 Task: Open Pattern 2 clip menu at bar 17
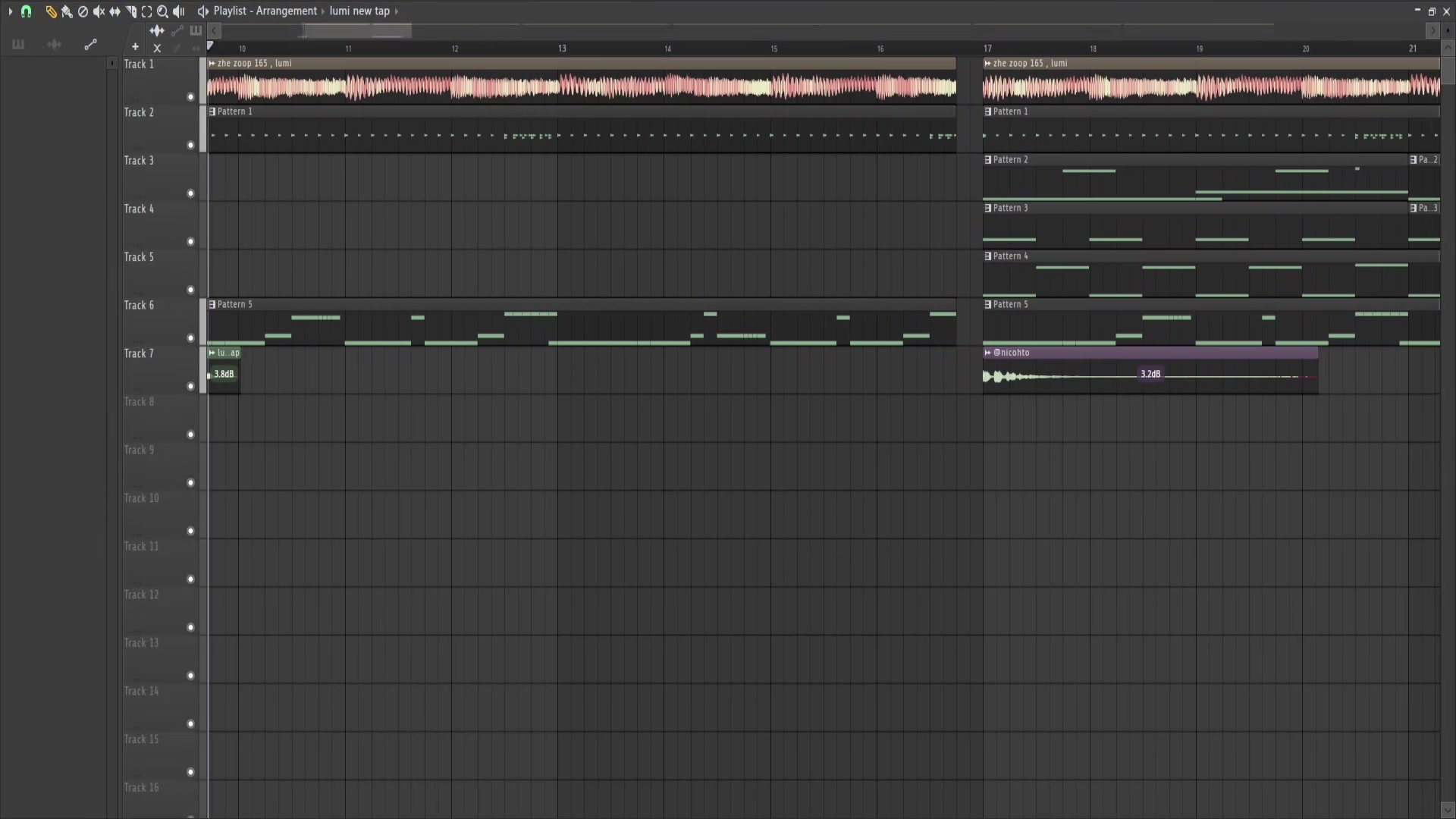coord(987,160)
